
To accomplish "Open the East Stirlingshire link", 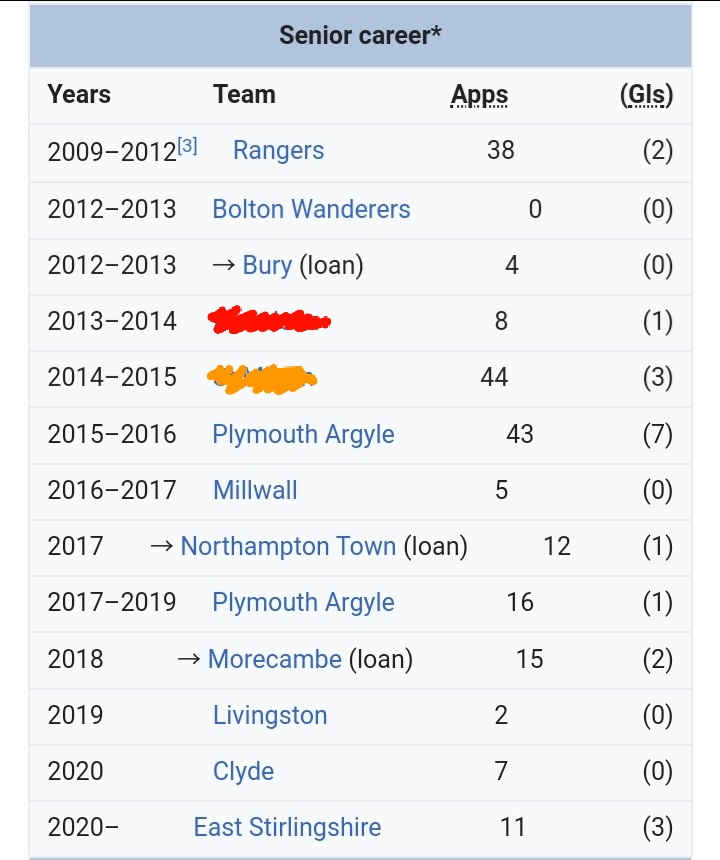I will click(x=287, y=827).
